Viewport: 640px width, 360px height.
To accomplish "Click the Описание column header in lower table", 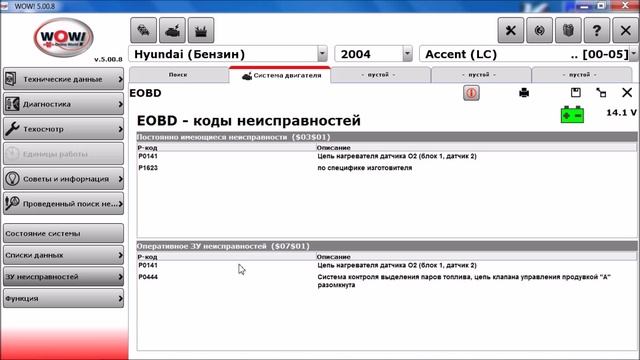I will pos(333,257).
